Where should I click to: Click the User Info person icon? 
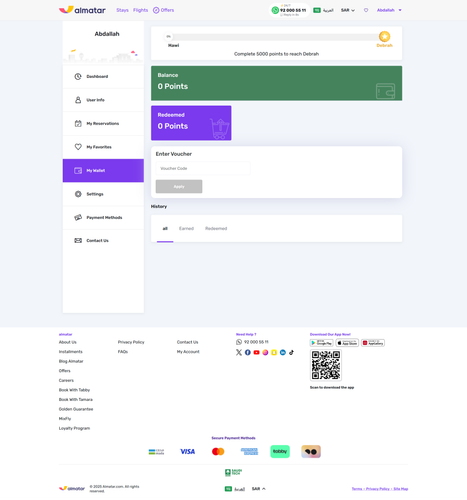click(x=78, y=100)
